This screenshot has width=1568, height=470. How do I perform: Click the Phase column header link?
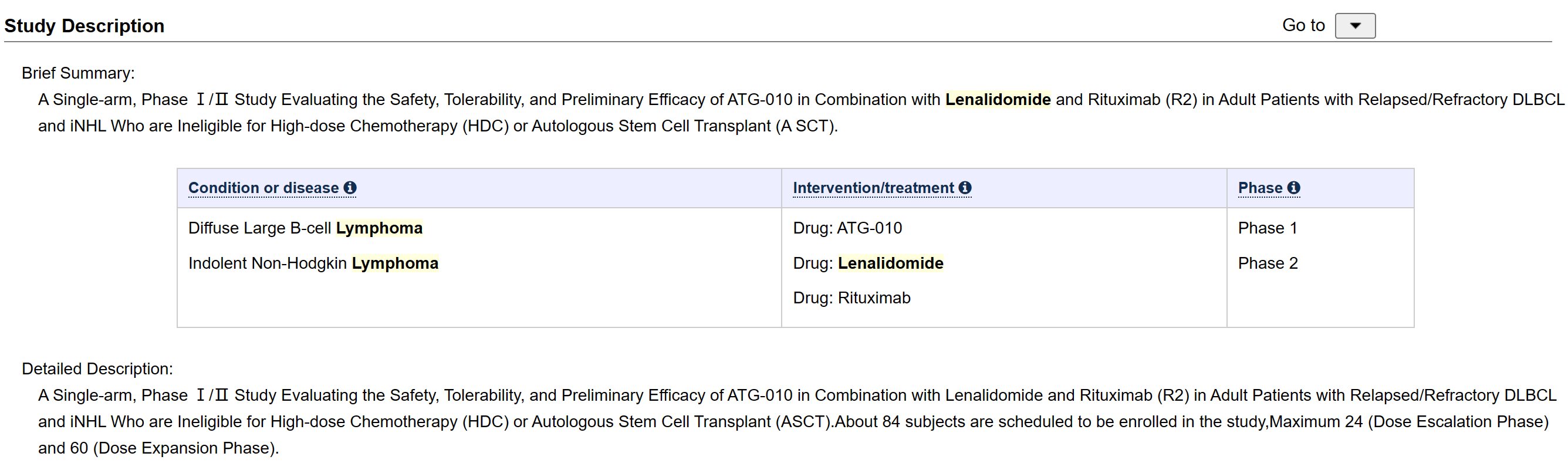point(1260,188)
